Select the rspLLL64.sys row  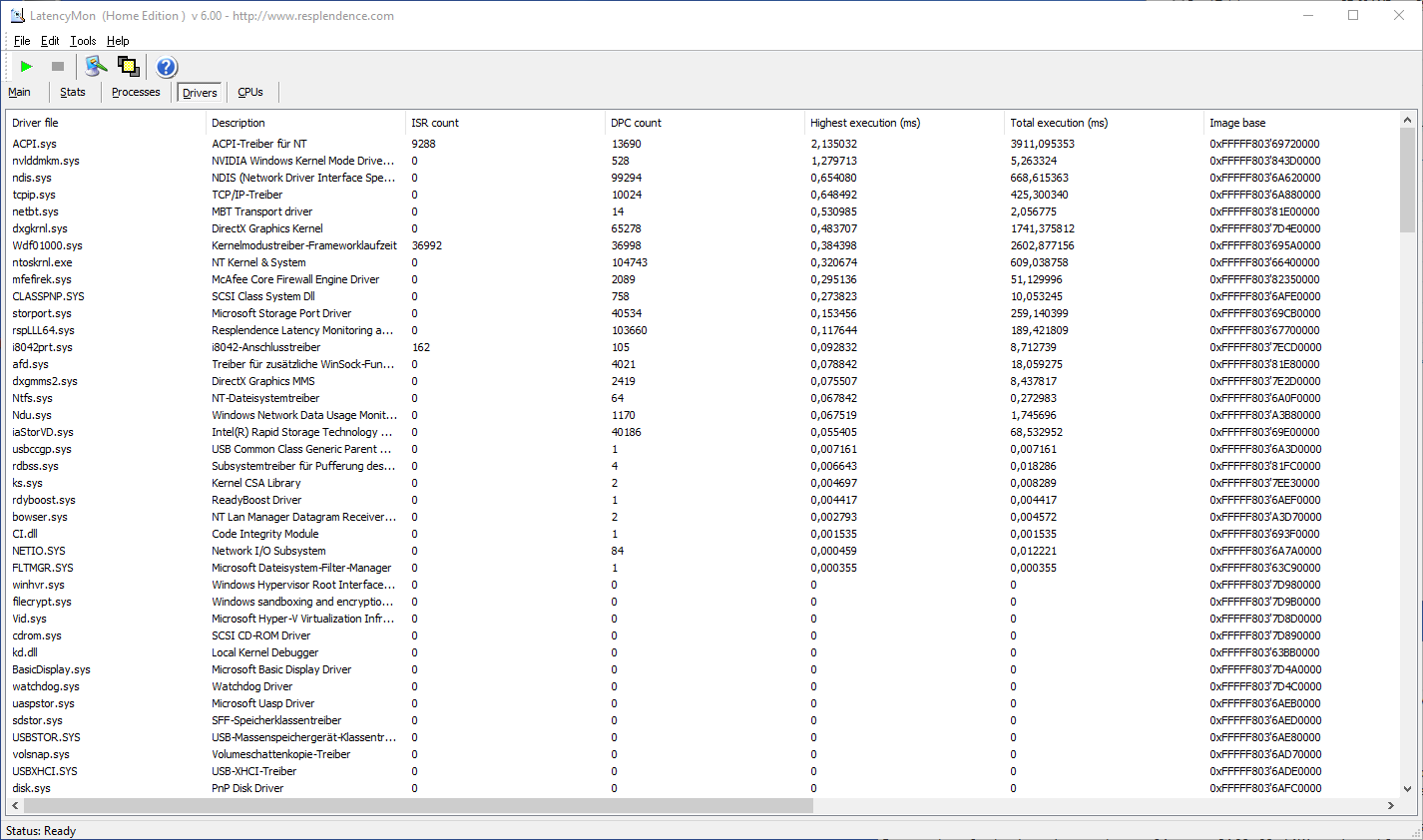[703, 330]
